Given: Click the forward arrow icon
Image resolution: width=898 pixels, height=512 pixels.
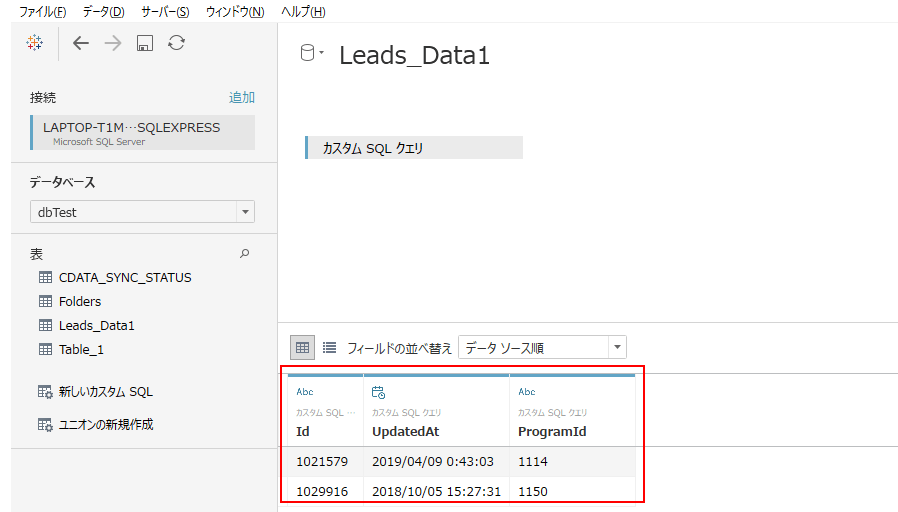Looking at the screenshot, I should coord(113,43).
